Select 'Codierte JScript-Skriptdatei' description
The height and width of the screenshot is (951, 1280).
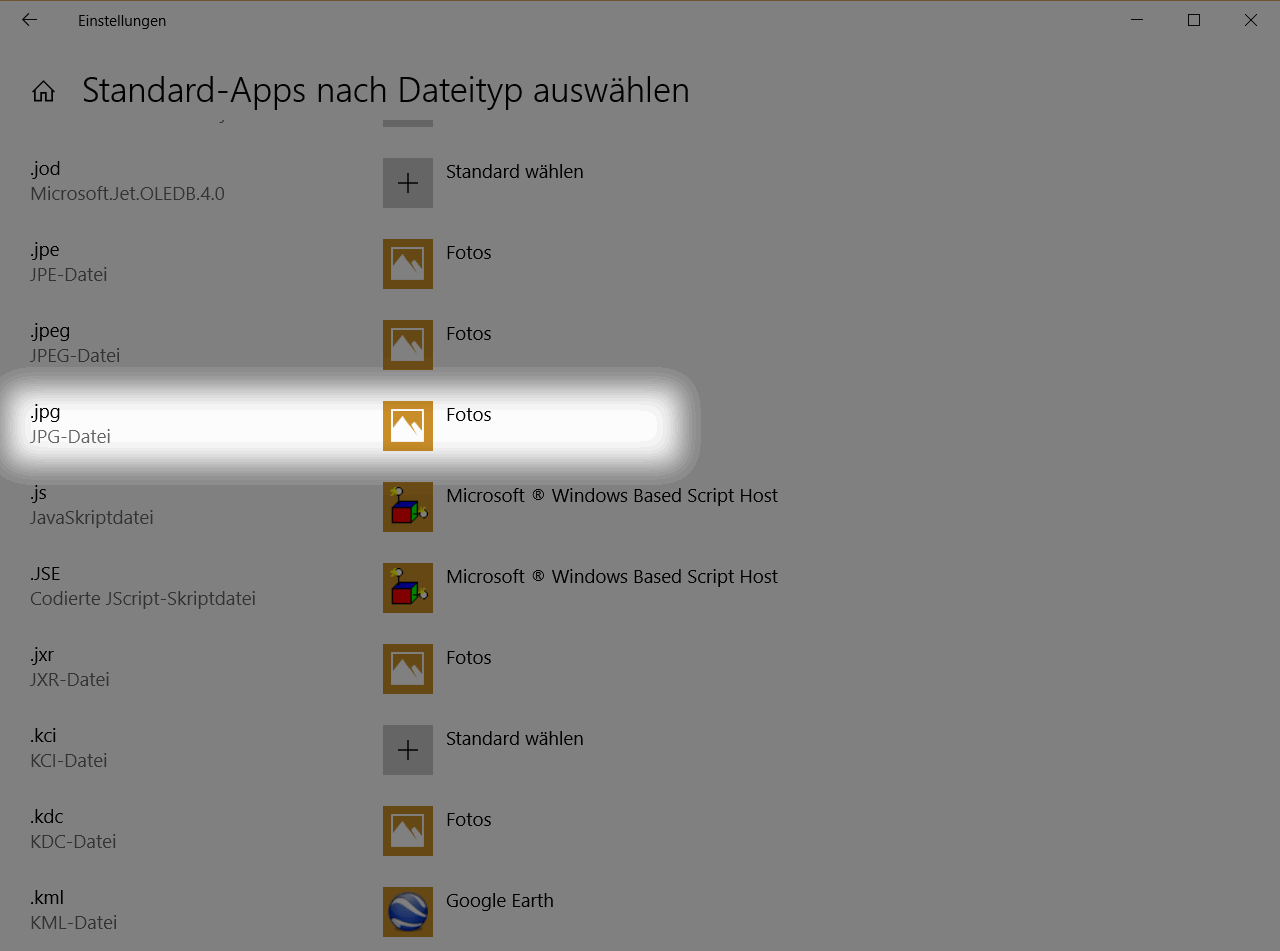(143, 599)
